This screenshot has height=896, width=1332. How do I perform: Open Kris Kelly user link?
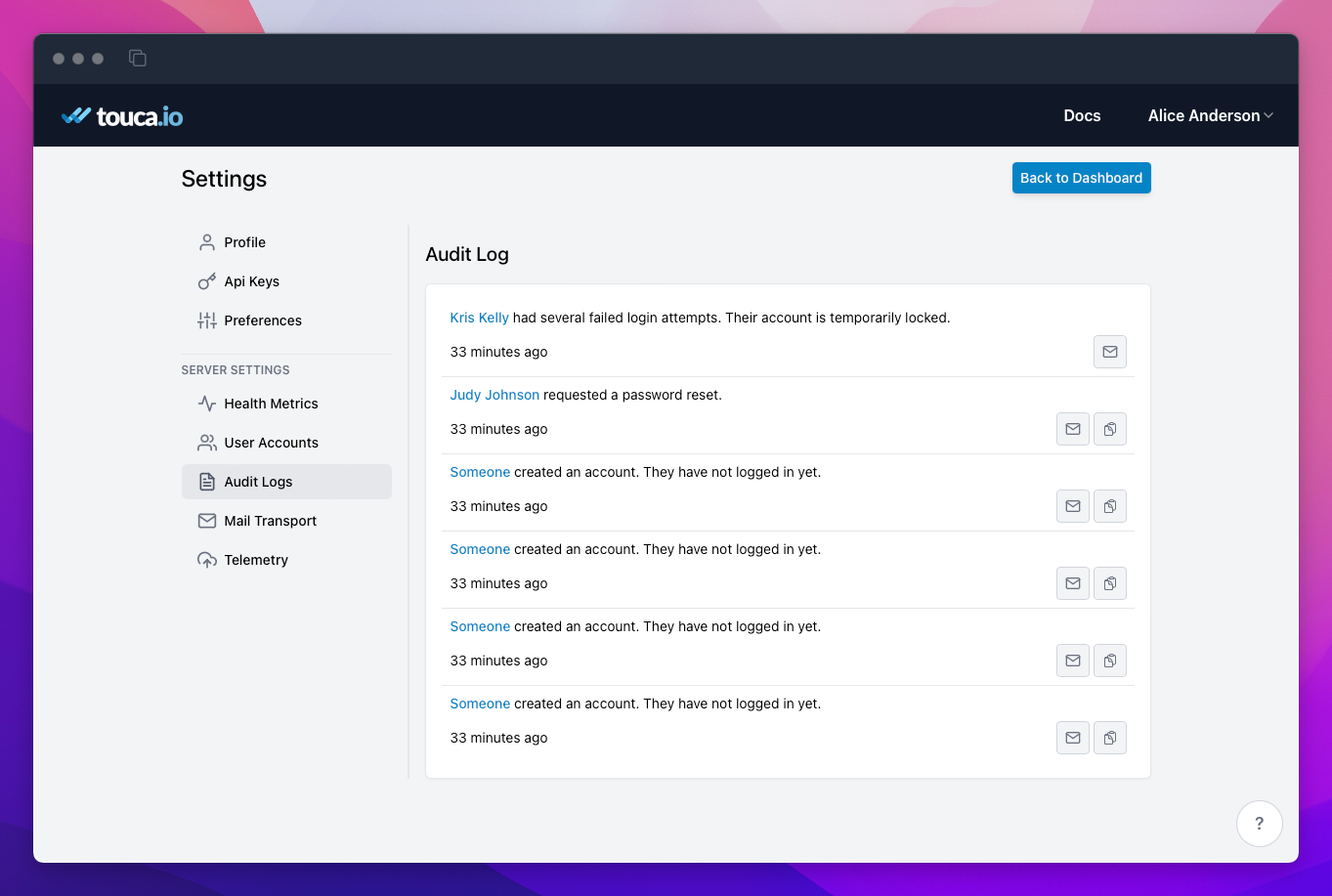(x=479, y=318)
